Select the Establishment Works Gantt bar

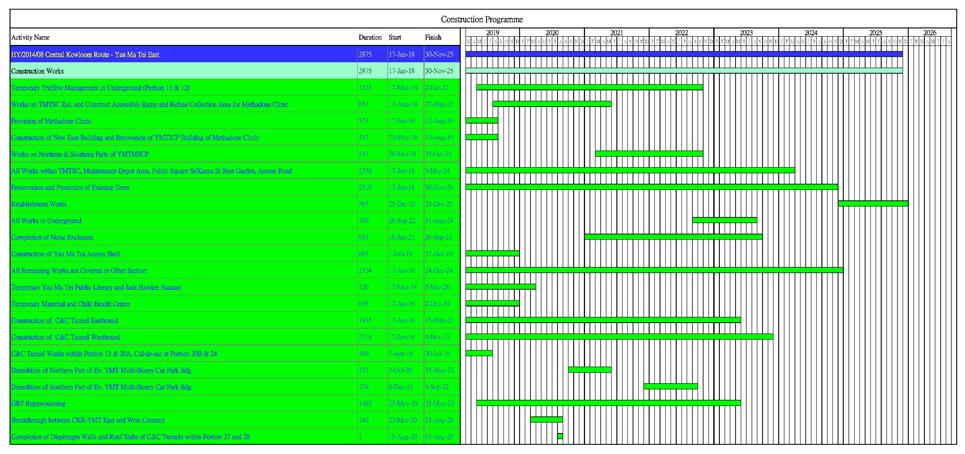pos(872,203)
